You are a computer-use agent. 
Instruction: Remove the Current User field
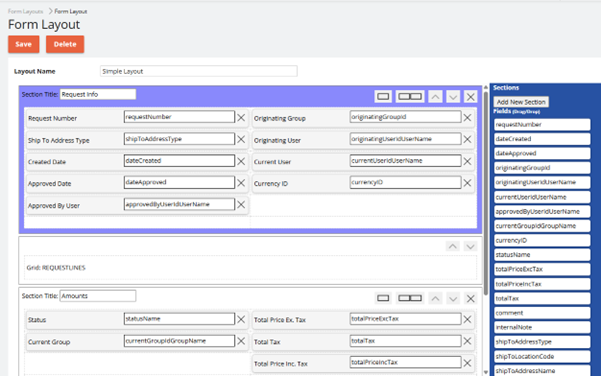(x=467, y=161)
